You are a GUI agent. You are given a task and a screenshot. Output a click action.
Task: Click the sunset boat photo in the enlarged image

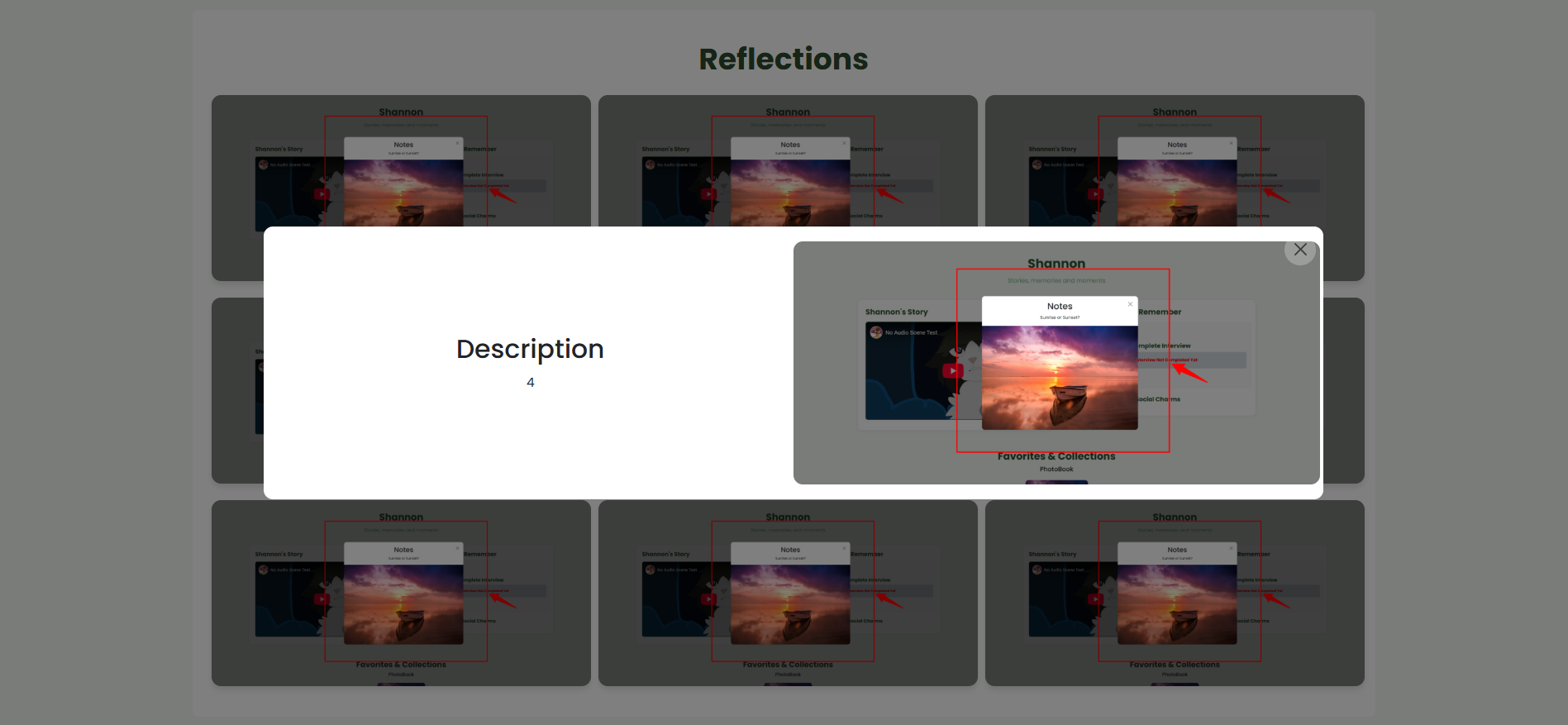[1059, 377]
